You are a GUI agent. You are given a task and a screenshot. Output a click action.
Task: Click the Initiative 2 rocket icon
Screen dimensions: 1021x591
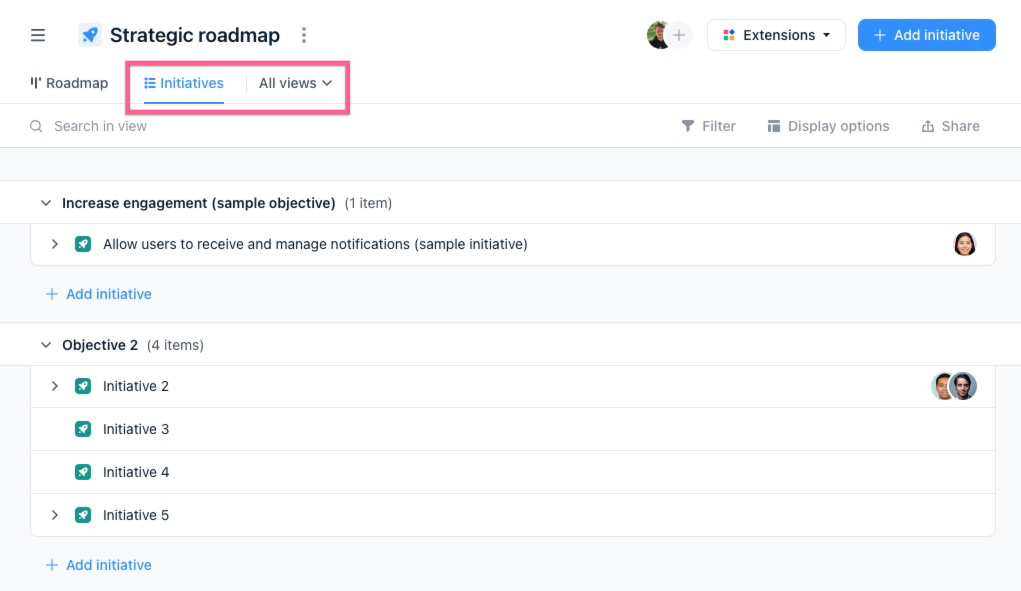(83, 386)
